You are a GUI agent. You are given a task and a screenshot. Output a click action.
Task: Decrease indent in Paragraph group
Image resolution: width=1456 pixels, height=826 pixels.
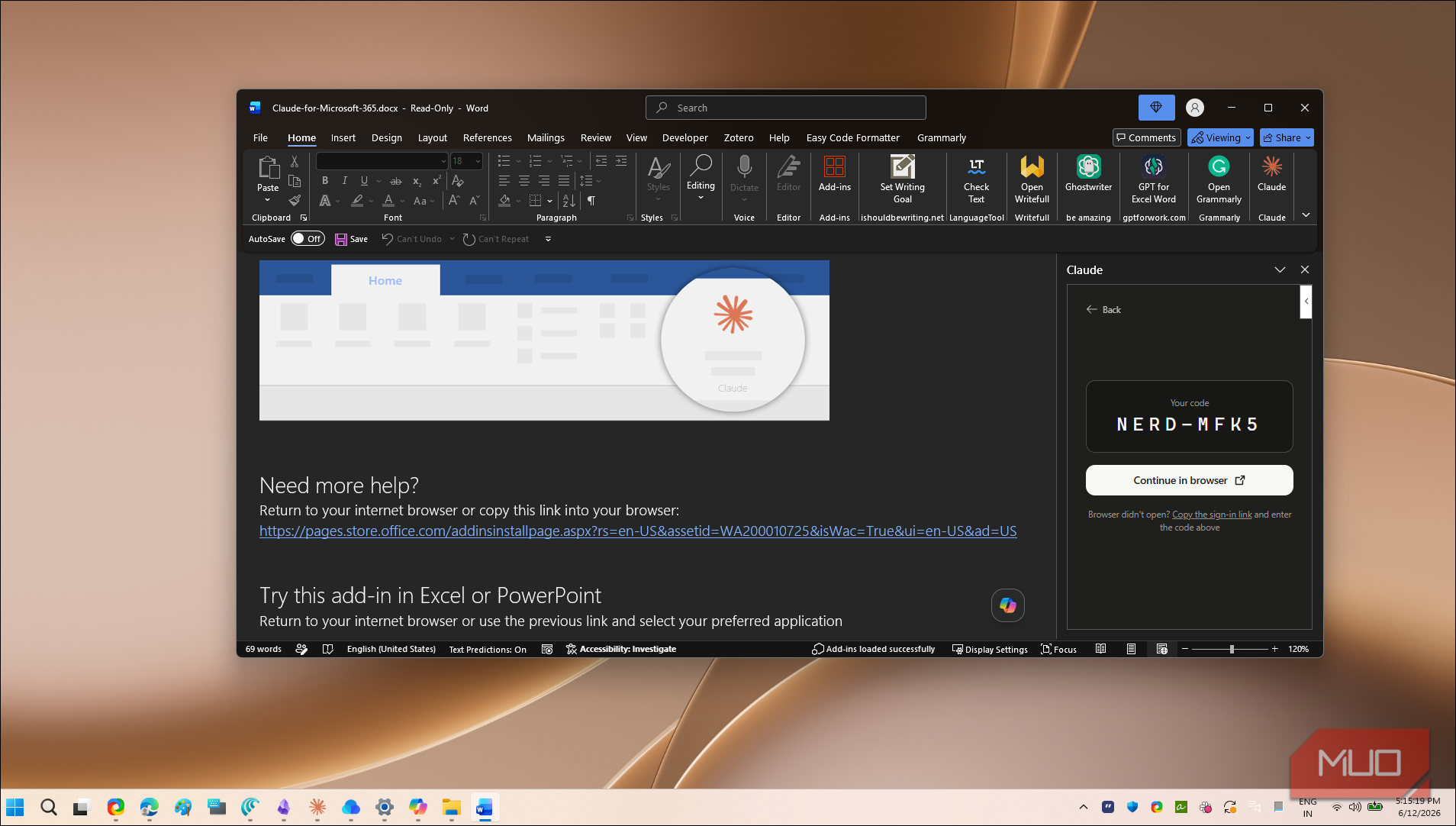(601, 161)
